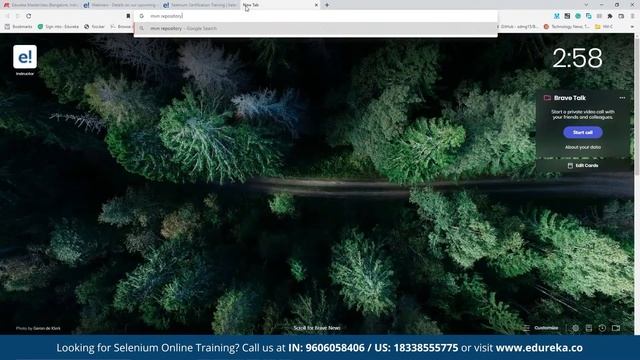This screenshot has width=640, height=360.
Task: Click the blue overlapping squares extension icon
Action: [589, 16]
